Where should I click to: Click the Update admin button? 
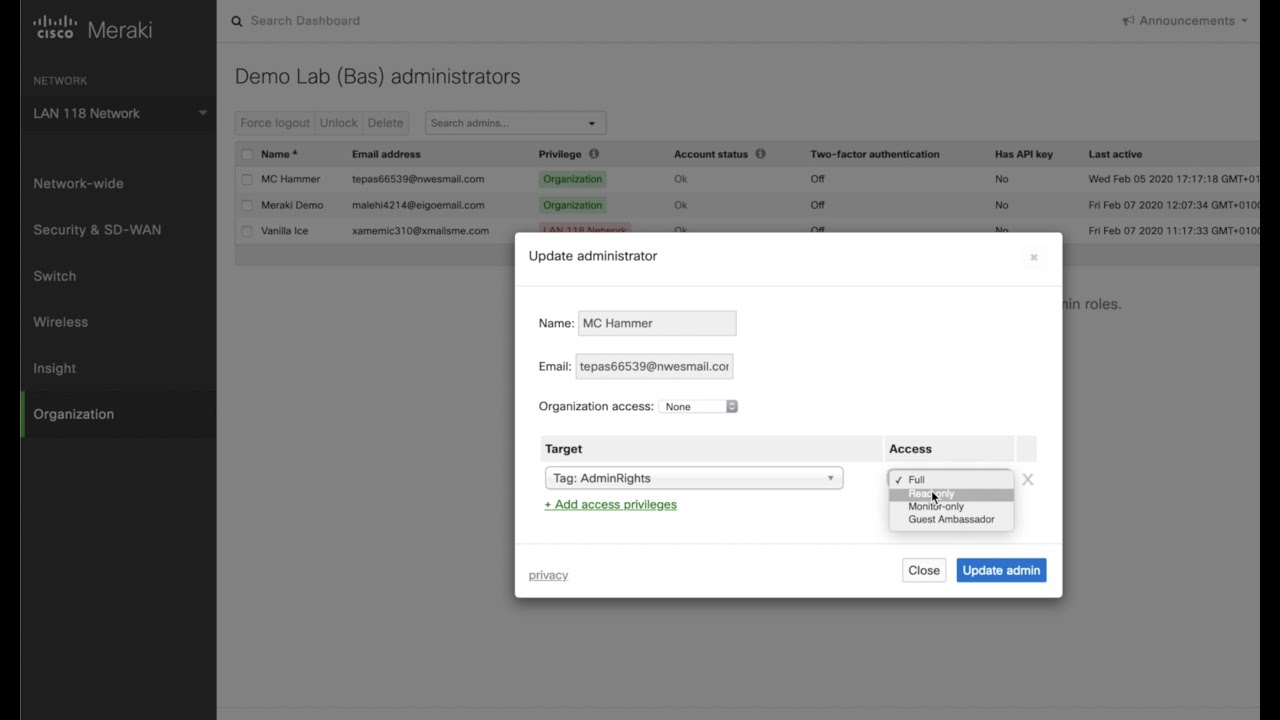point(1001,570)
